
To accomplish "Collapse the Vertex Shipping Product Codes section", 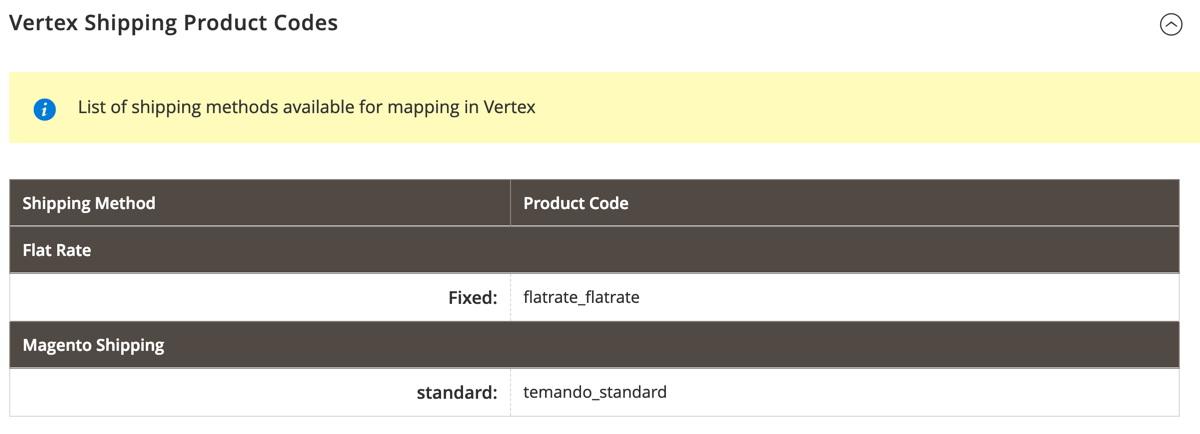I will (1171, 24).
